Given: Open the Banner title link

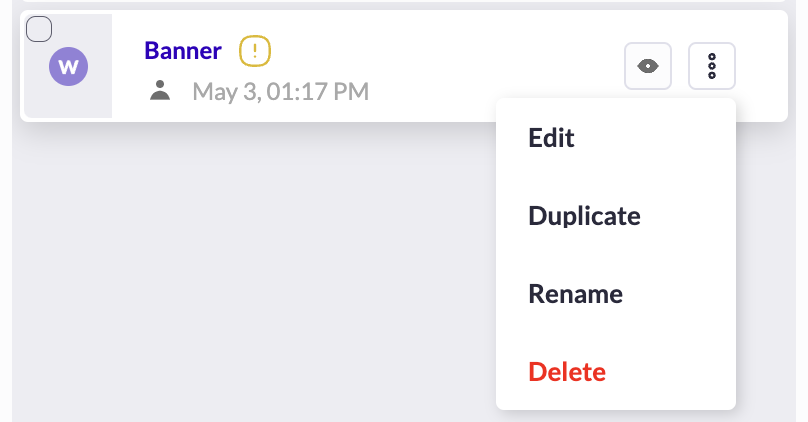Looking at the screenshot, I should tap(183, 50).
